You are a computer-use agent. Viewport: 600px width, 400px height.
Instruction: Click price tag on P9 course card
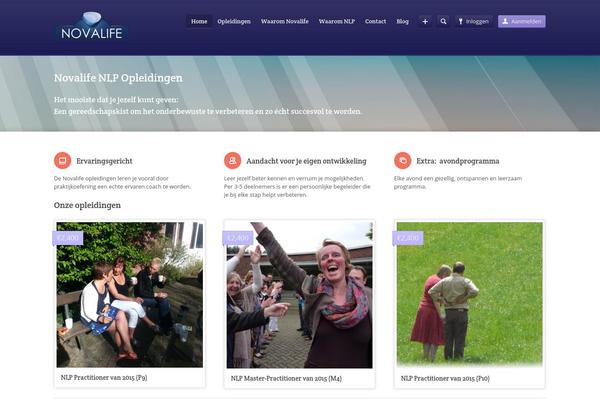click(x=68, y=238)
